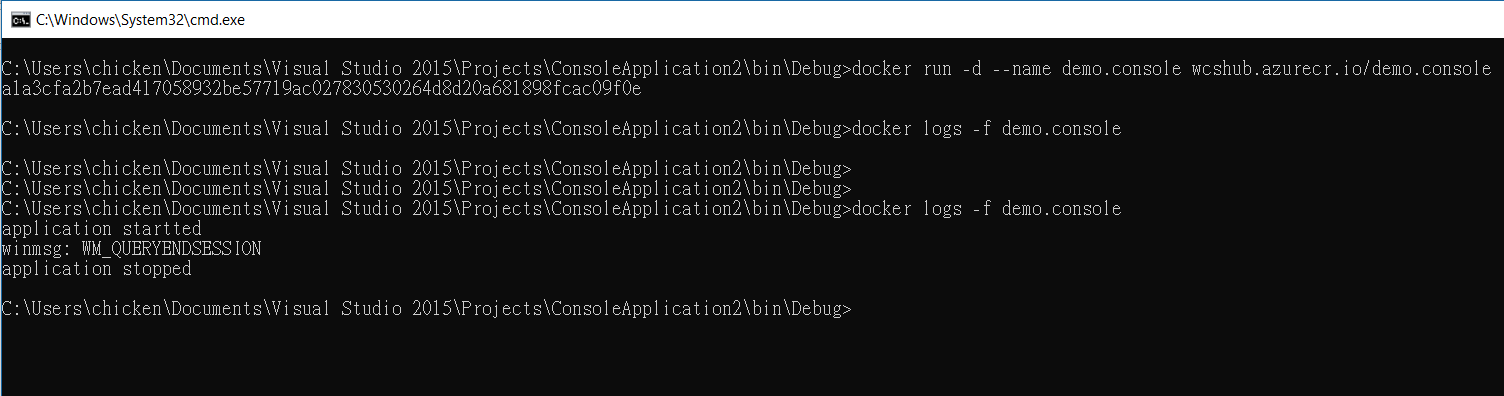This screenshot has width=1504, height=396.
Task: Click the container ID hash starting a1a3cfa2b7
Action: pos(322,89)
